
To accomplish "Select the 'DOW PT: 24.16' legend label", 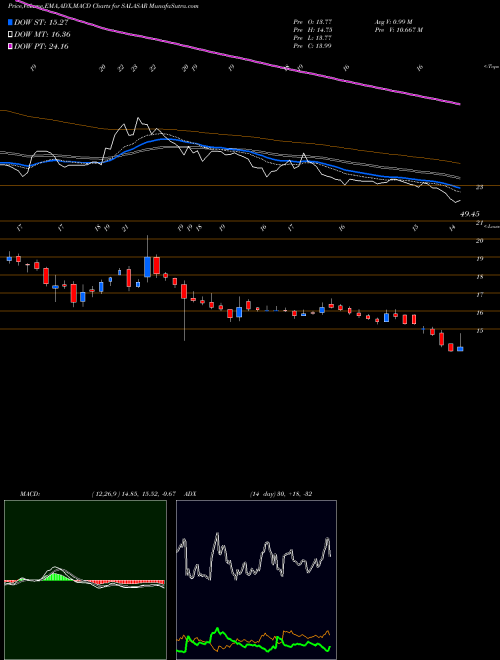I will (42, 46).
